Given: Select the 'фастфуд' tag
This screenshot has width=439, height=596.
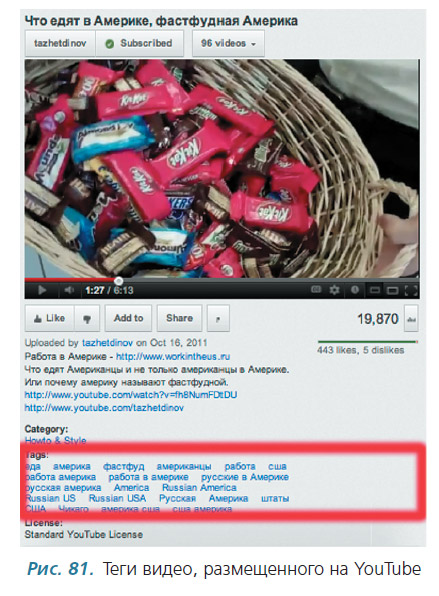Looking at the screenshot, I should (x=124, y=466).
